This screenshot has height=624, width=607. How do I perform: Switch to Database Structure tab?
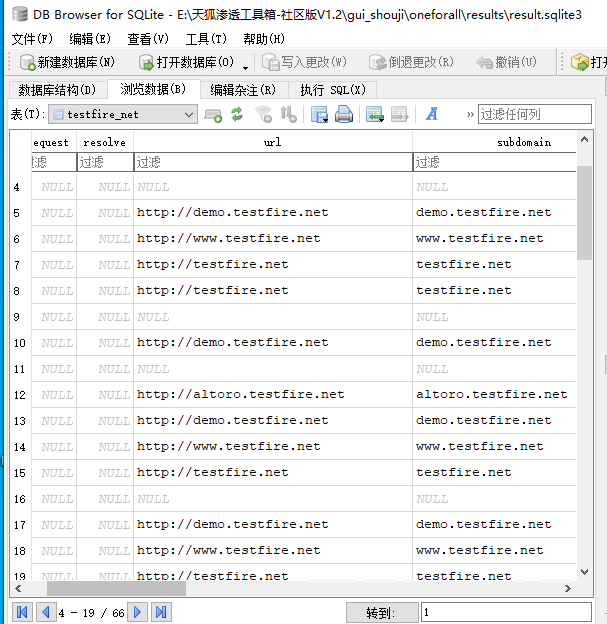pos(58,90)
